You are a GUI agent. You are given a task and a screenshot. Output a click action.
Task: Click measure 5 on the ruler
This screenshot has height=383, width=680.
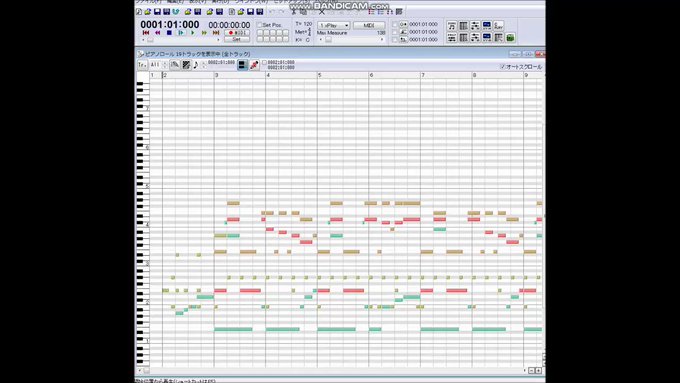pyautogui.click(x=320, y=75)
